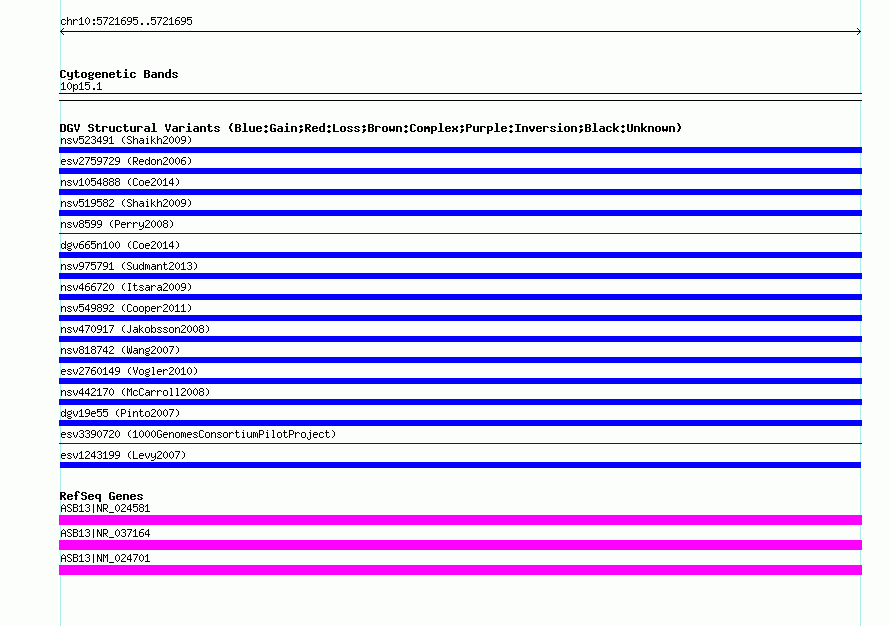Open esv2760149 (Vogler2010) variant label

coord(129,371)
